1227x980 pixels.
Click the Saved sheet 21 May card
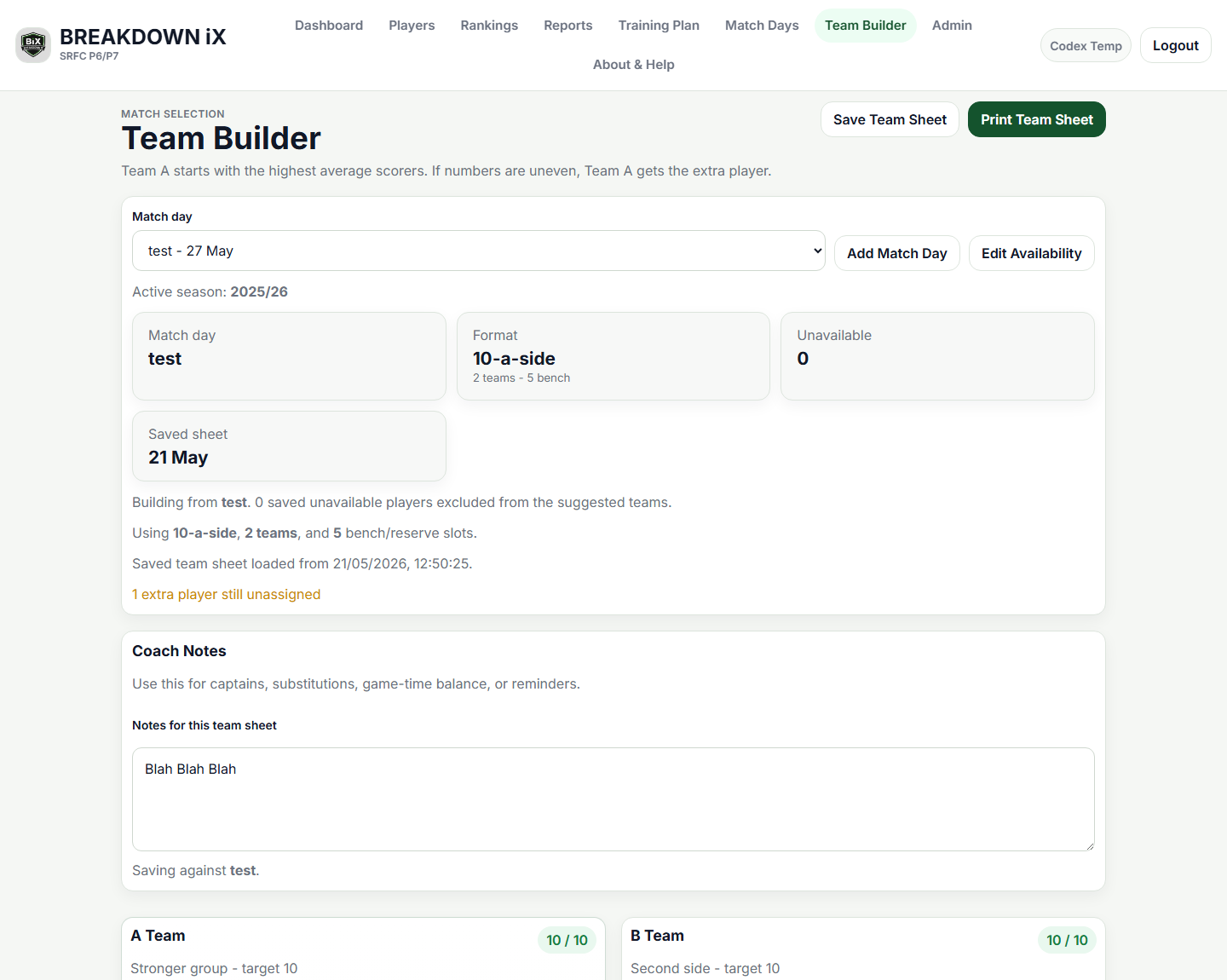289,447
